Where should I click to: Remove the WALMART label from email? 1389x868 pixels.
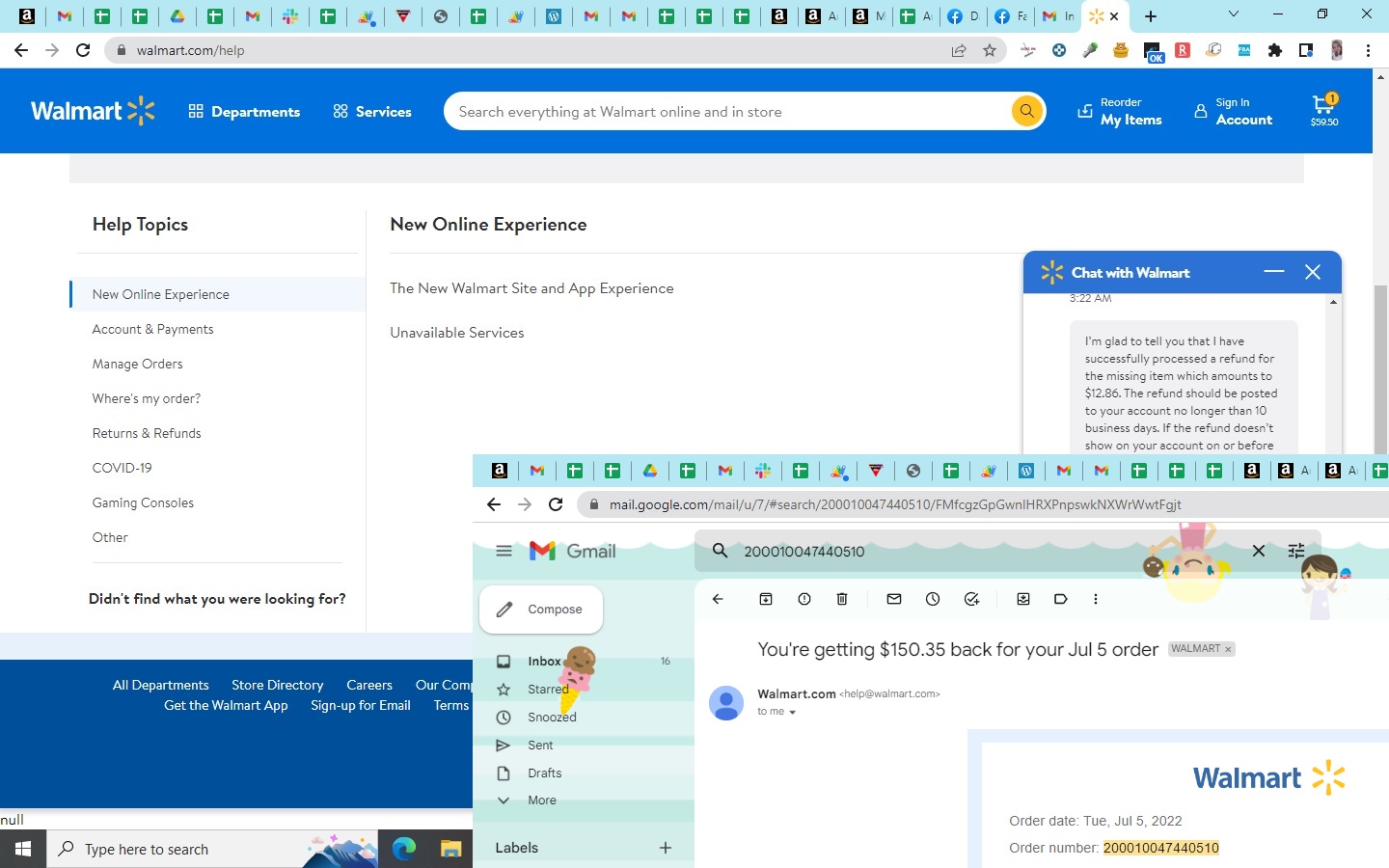point(1228,649)
